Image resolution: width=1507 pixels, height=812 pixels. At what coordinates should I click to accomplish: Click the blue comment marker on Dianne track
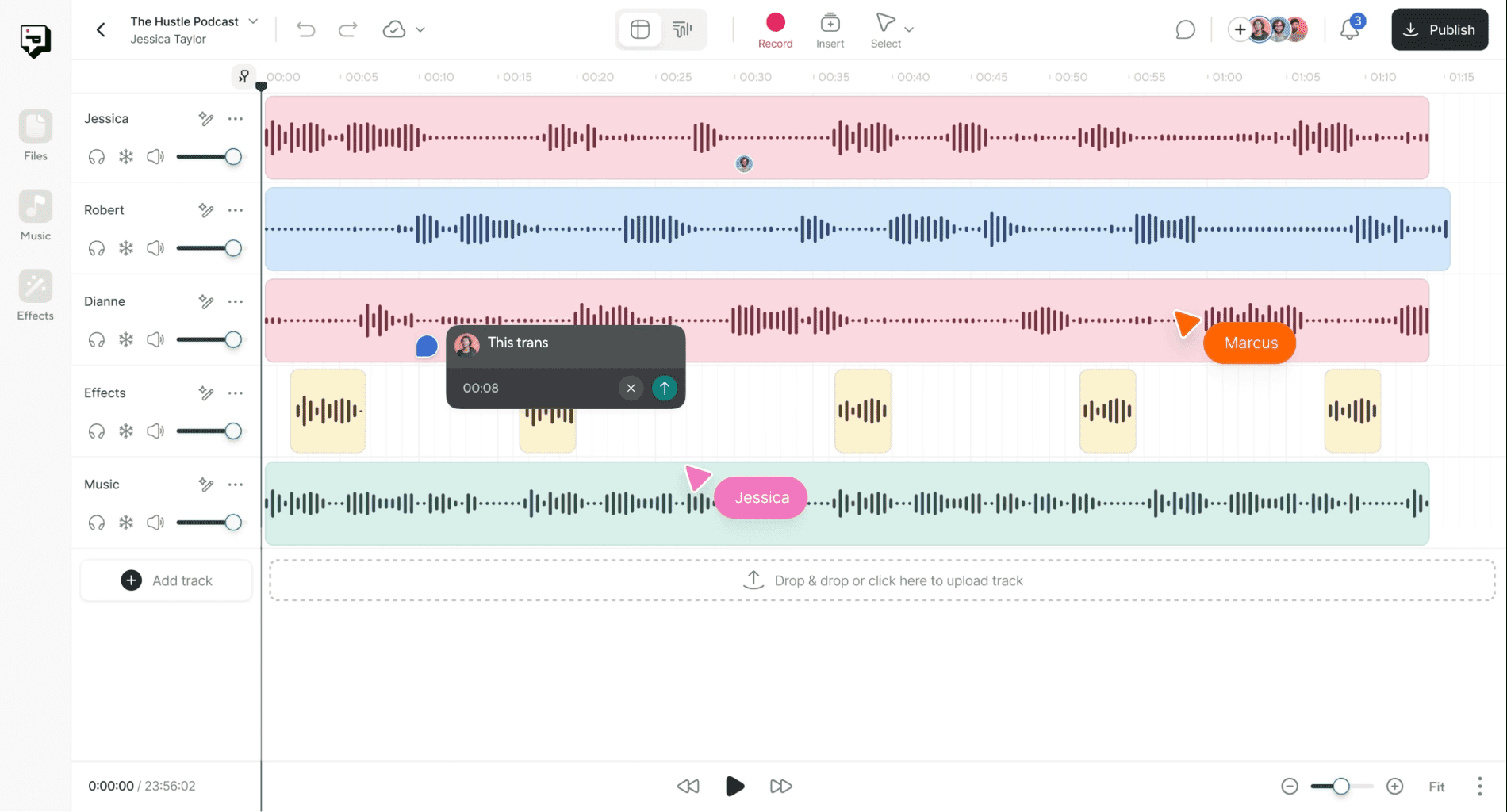[x=427, y=347]
